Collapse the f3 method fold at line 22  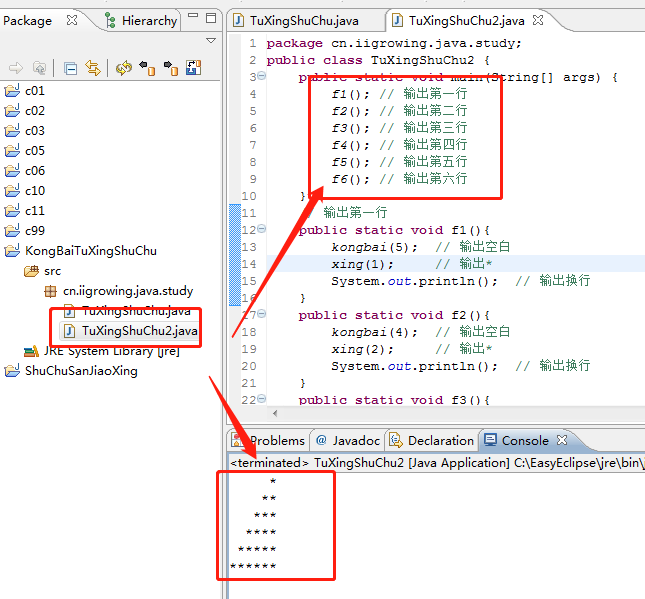[x=262, y=399]
